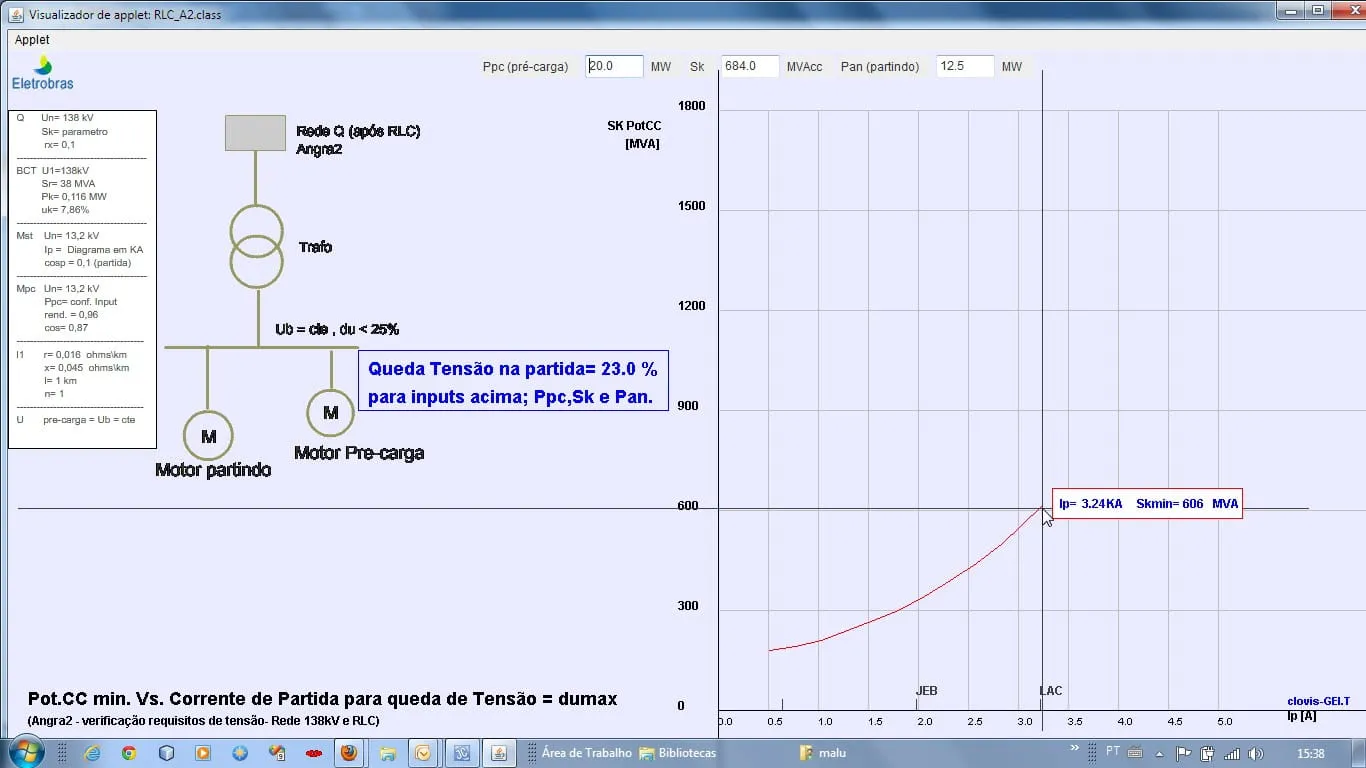Screen dimensions: 1366x768
Task: Click the "uk= 7,86%" parameter line
Action: coord(65,210)
